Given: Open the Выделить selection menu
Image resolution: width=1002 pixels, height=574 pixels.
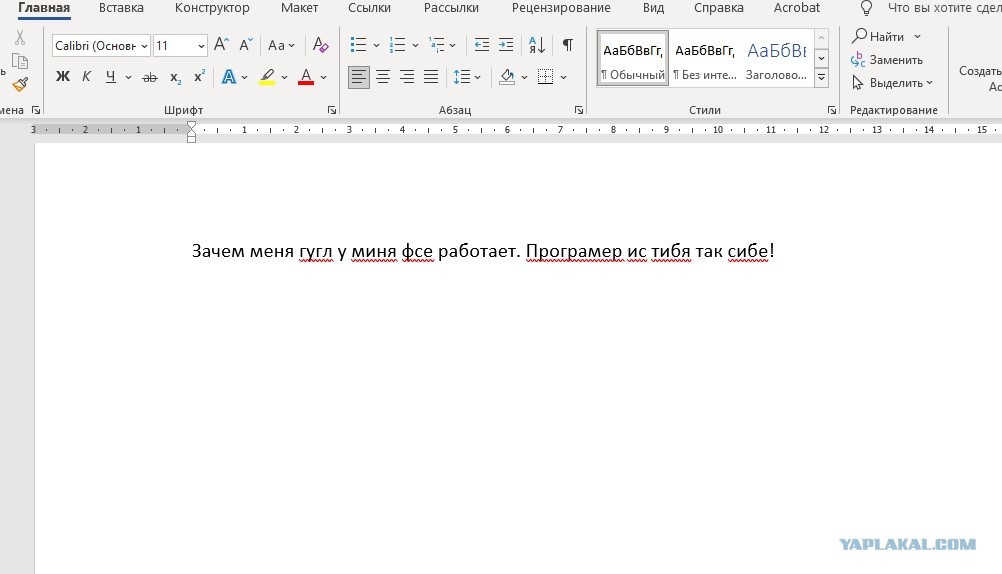Looking at the screenshot, I should coord(892,82).
